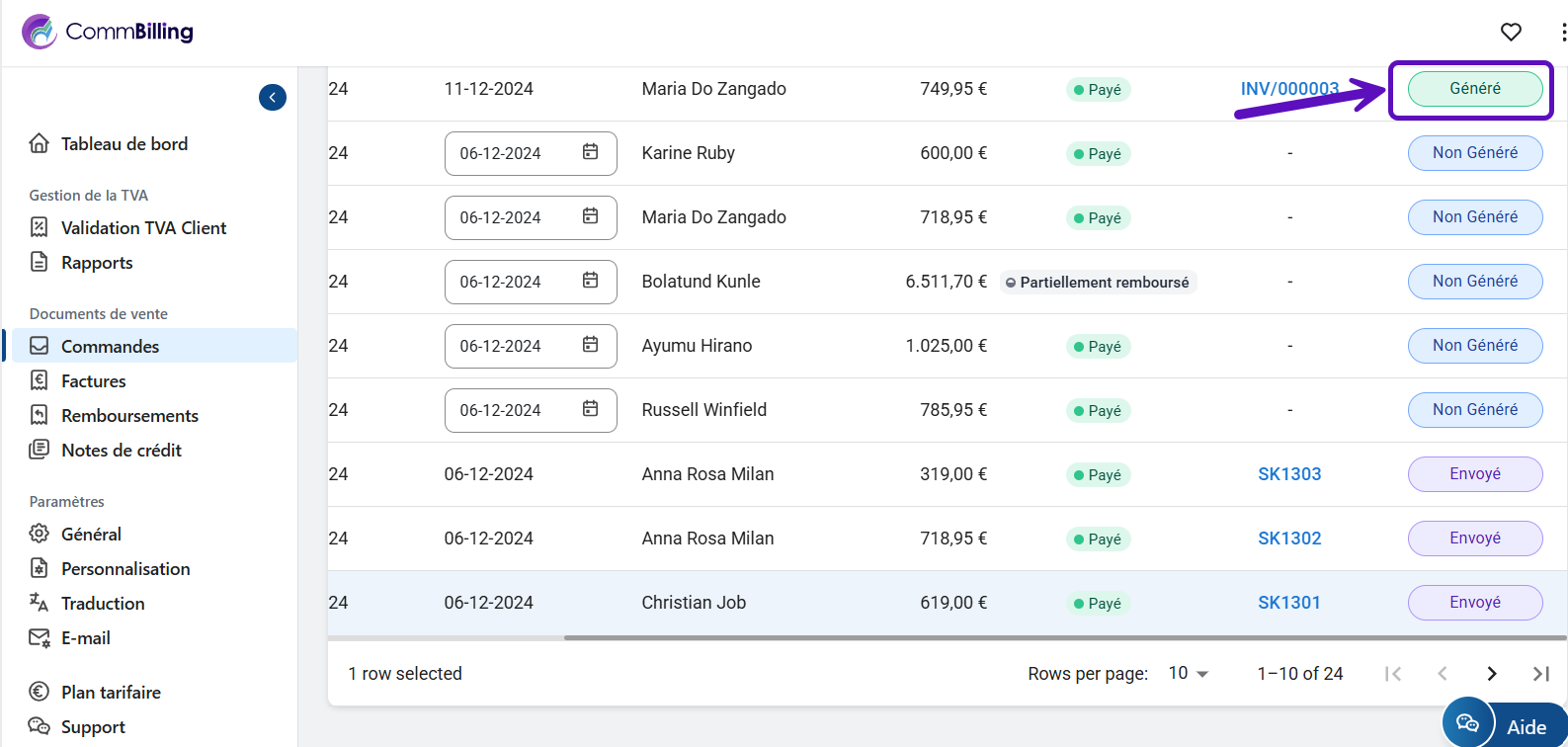Open the Rows per page dropdown
This screenshot has height=747, width=1568.
(1189, 673)
